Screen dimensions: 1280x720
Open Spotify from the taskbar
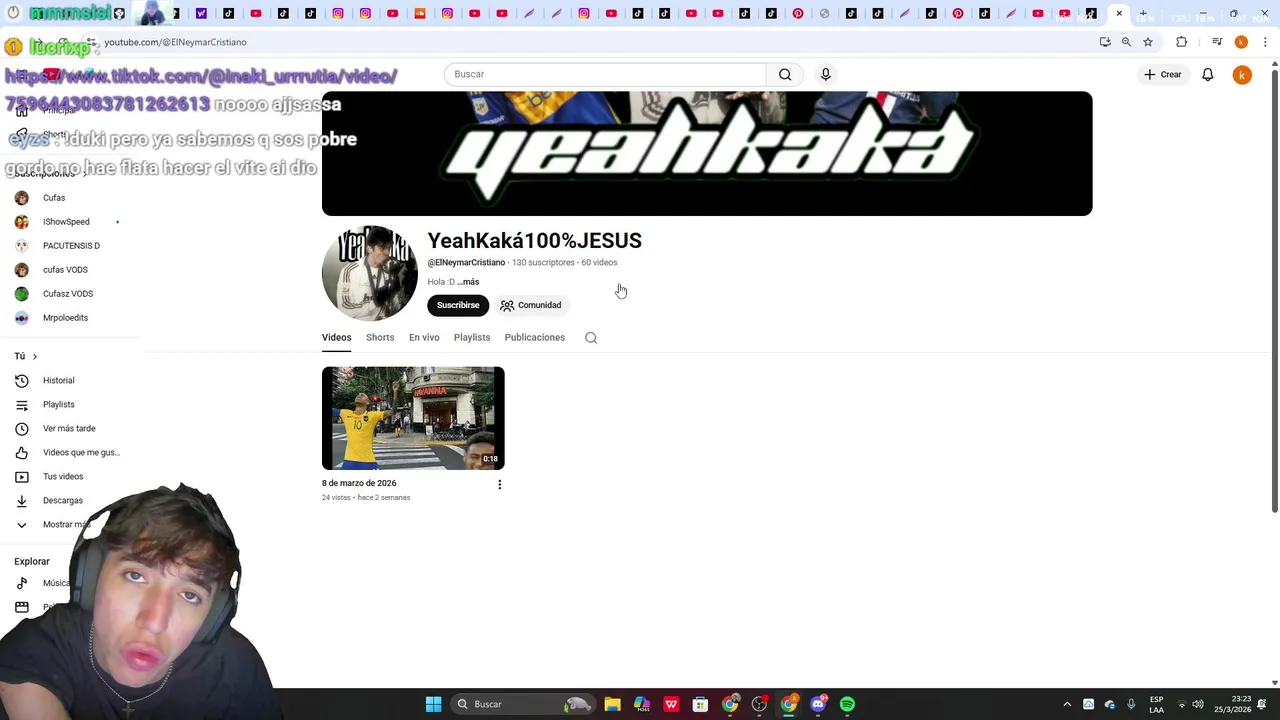(x=847, y=704)
